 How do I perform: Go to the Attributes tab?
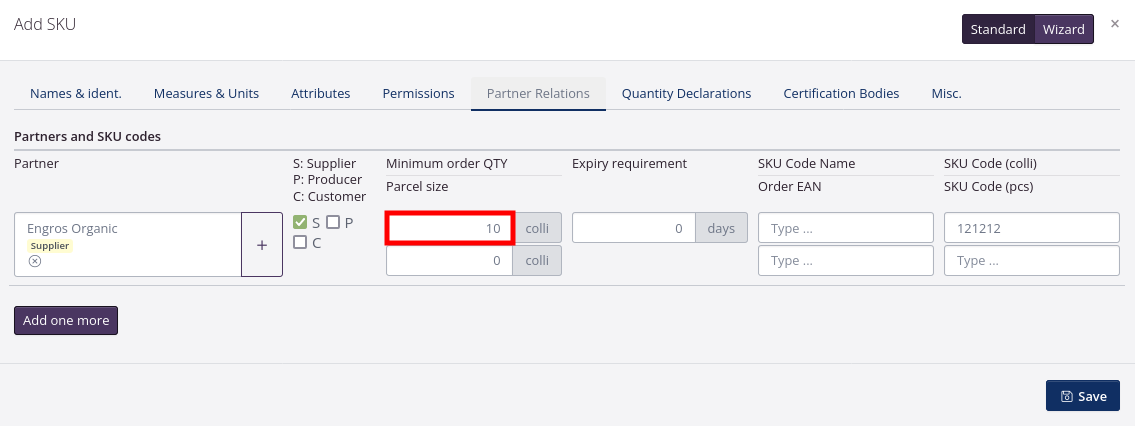[x=320, y=93]
